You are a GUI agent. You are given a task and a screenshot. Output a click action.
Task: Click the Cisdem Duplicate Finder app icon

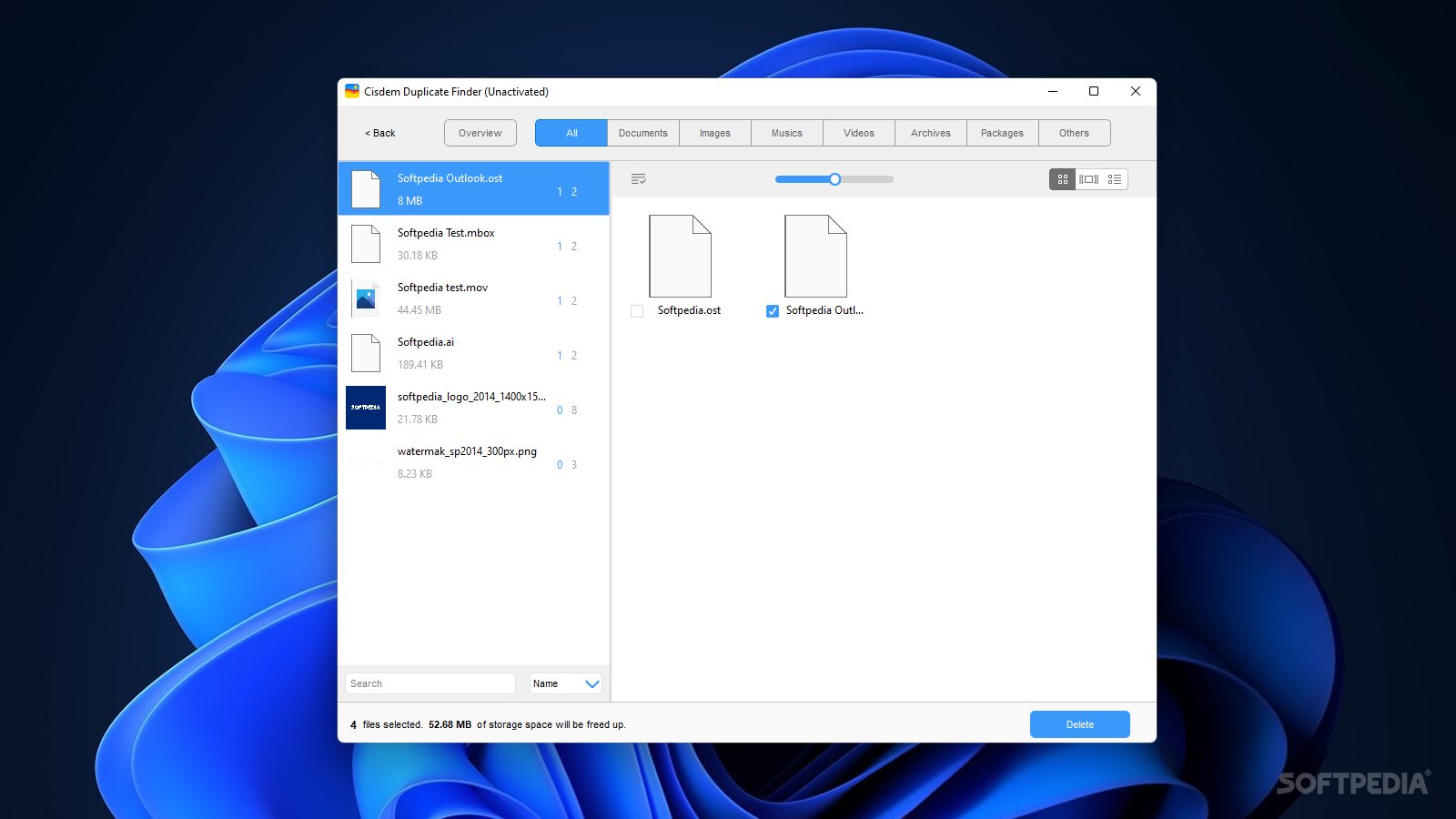point(352,91)
